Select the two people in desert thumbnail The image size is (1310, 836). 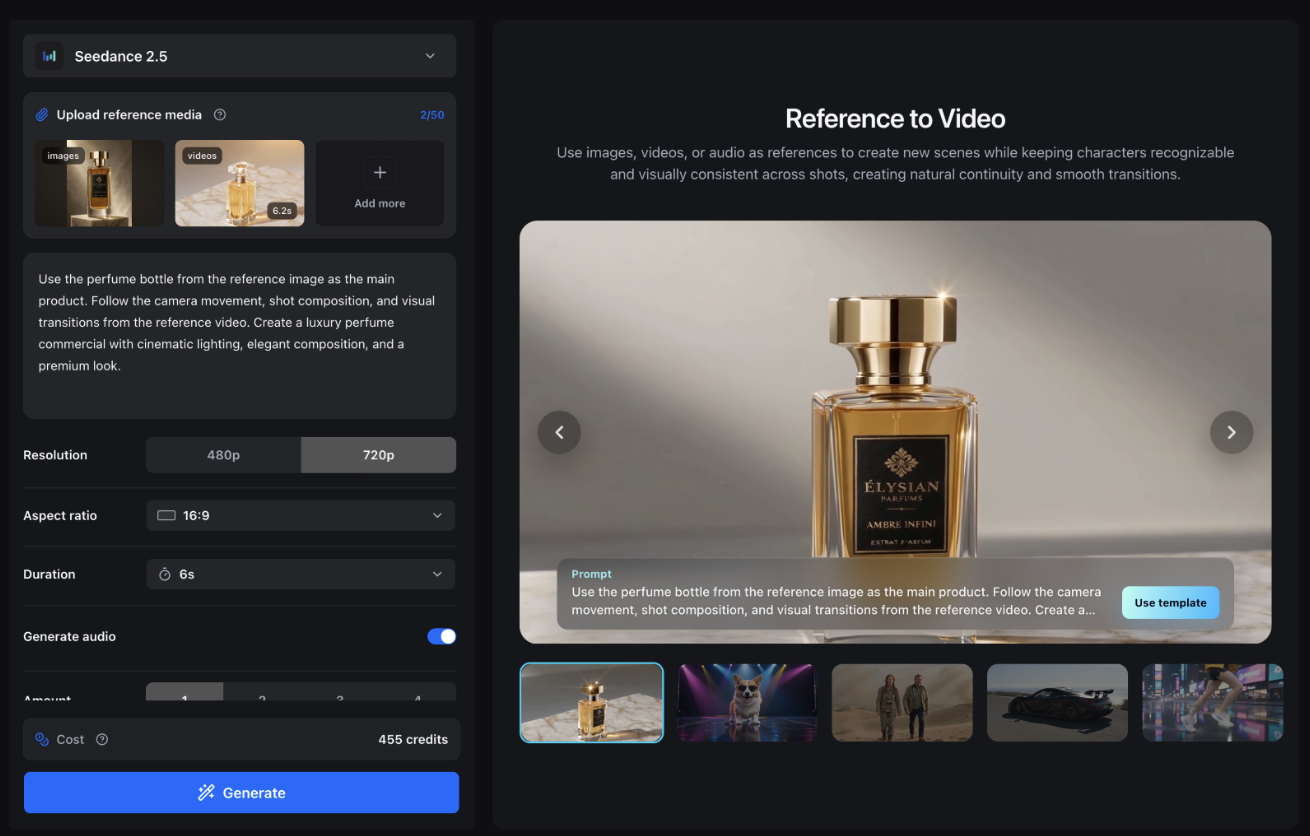tap(902, 703)
